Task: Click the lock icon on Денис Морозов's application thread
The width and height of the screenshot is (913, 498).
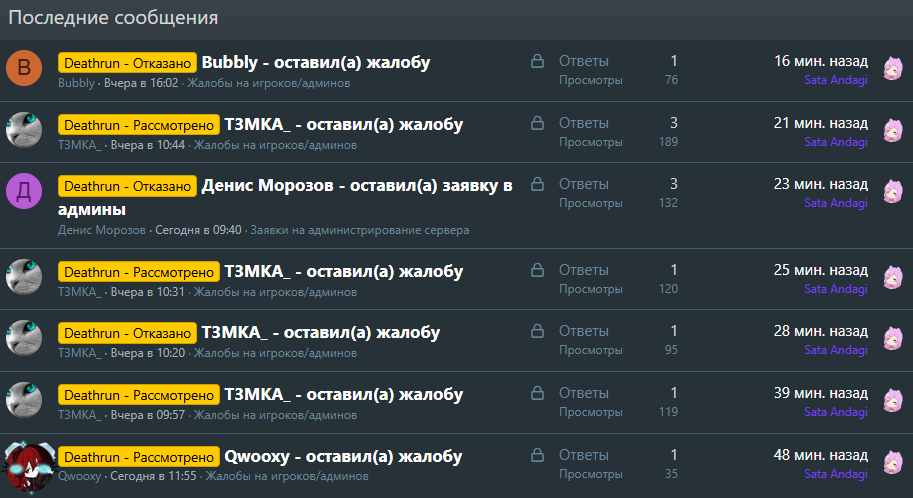Action: [x=537, y=185]
